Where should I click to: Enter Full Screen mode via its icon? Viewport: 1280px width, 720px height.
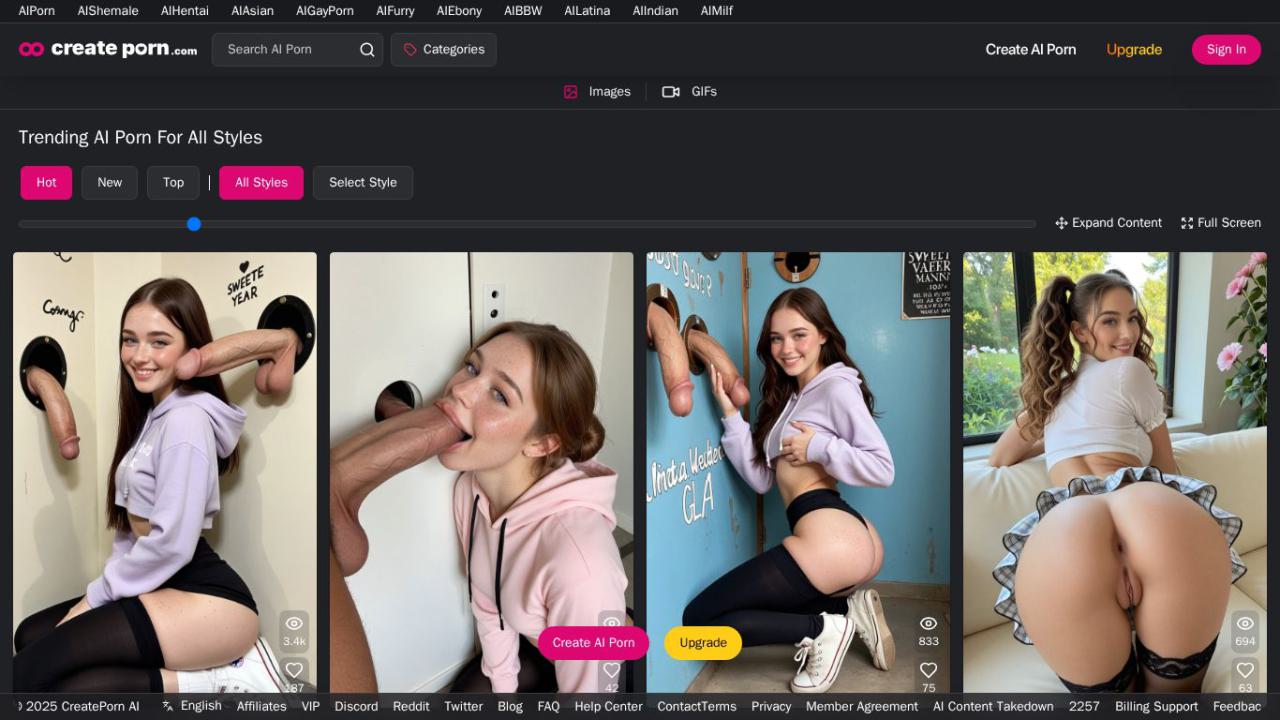[1187, 223]
